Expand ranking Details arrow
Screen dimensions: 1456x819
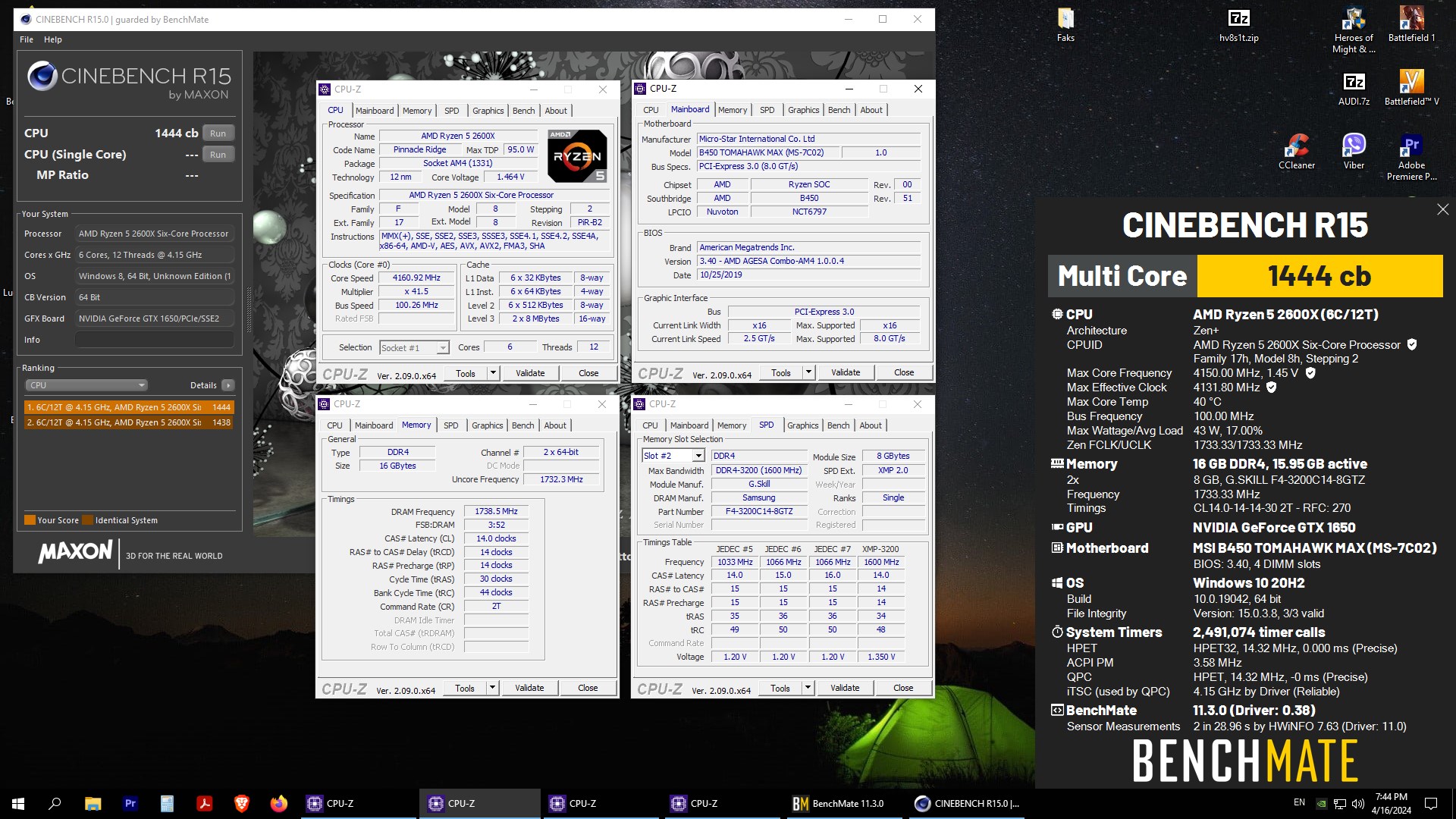click(x=227, y=385)
